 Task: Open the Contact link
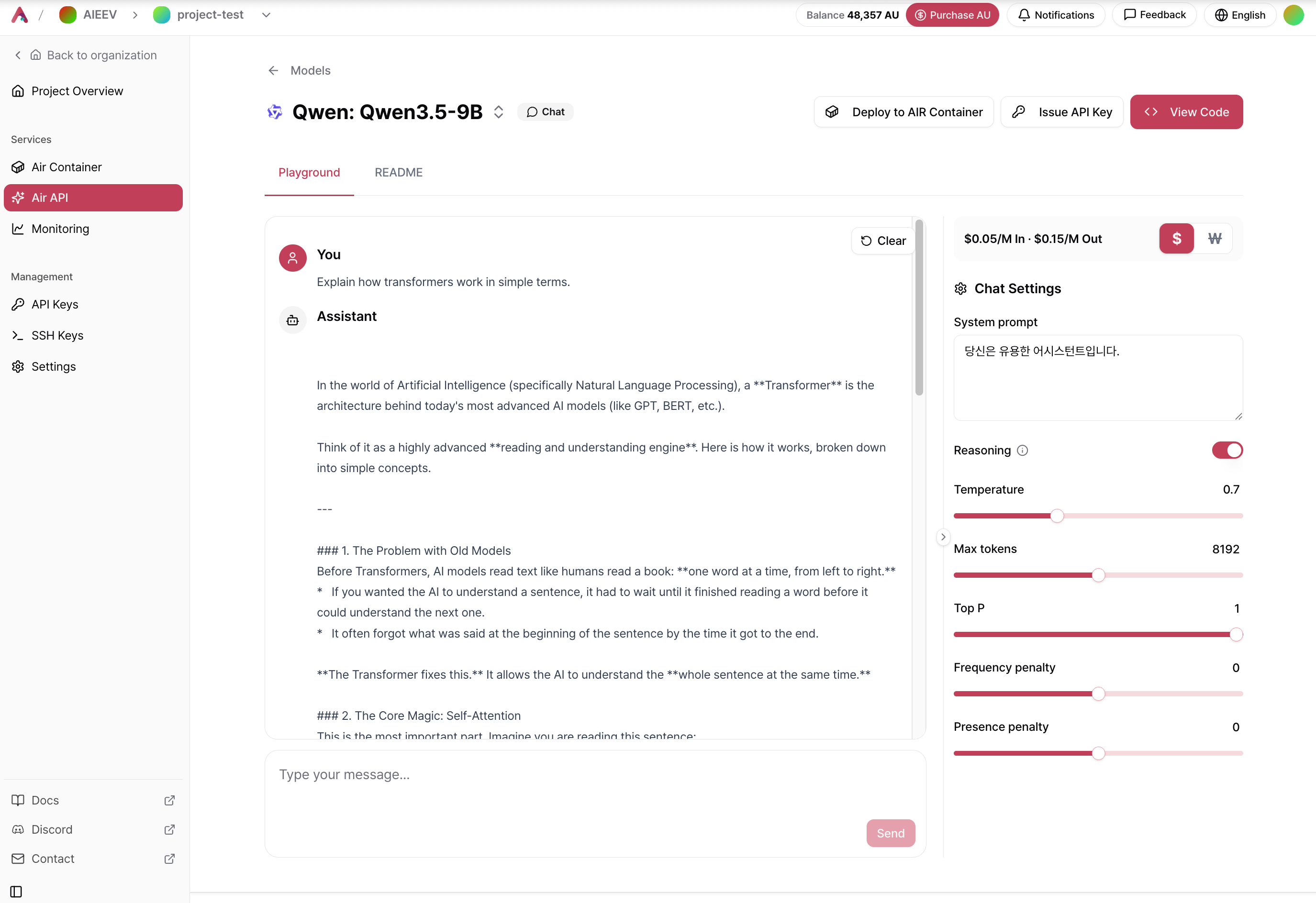[x=93, y=859]
